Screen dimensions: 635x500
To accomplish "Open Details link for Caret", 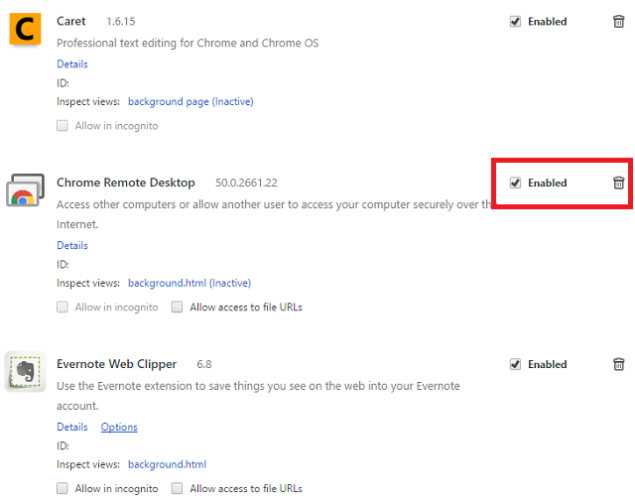I will point(72,64).
